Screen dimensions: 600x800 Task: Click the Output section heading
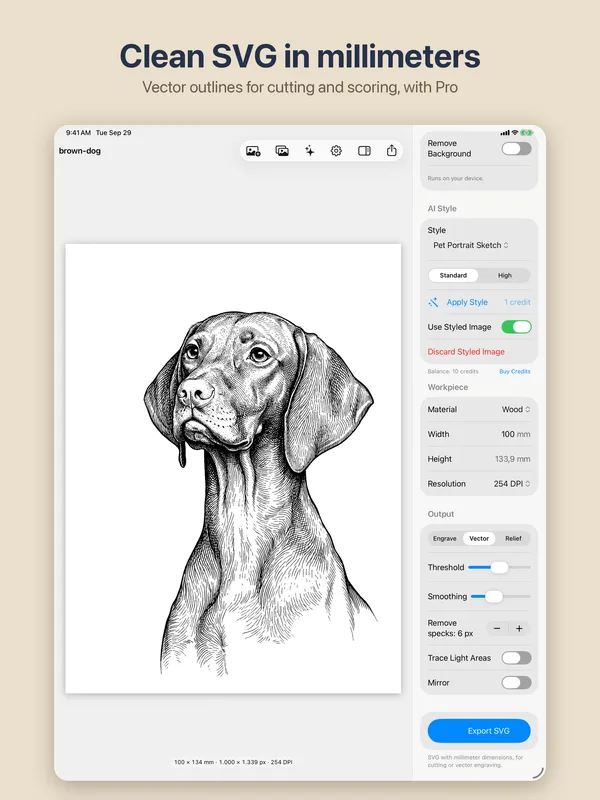[x=441, y=514]
